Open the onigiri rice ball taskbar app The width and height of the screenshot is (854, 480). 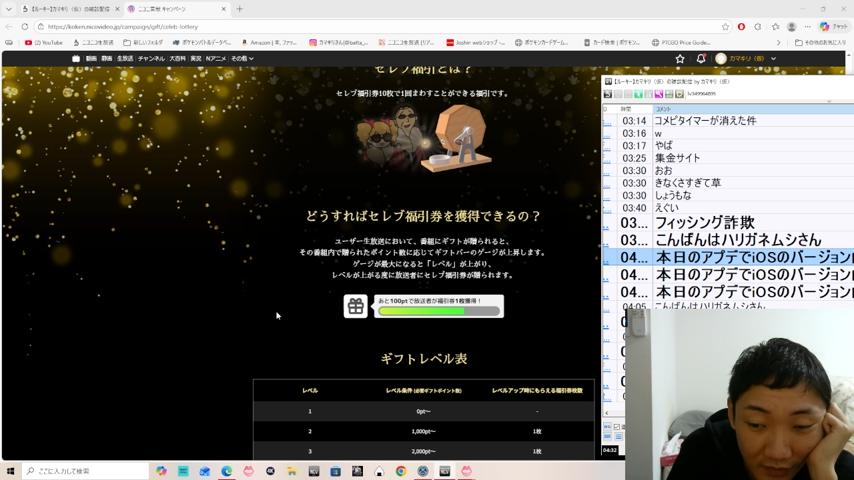[379, 471]
